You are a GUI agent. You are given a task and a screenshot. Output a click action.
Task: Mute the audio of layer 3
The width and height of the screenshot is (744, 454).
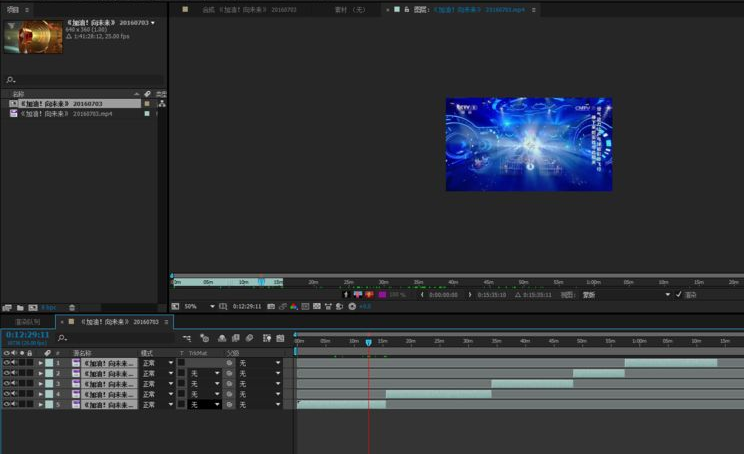[15, 384]
